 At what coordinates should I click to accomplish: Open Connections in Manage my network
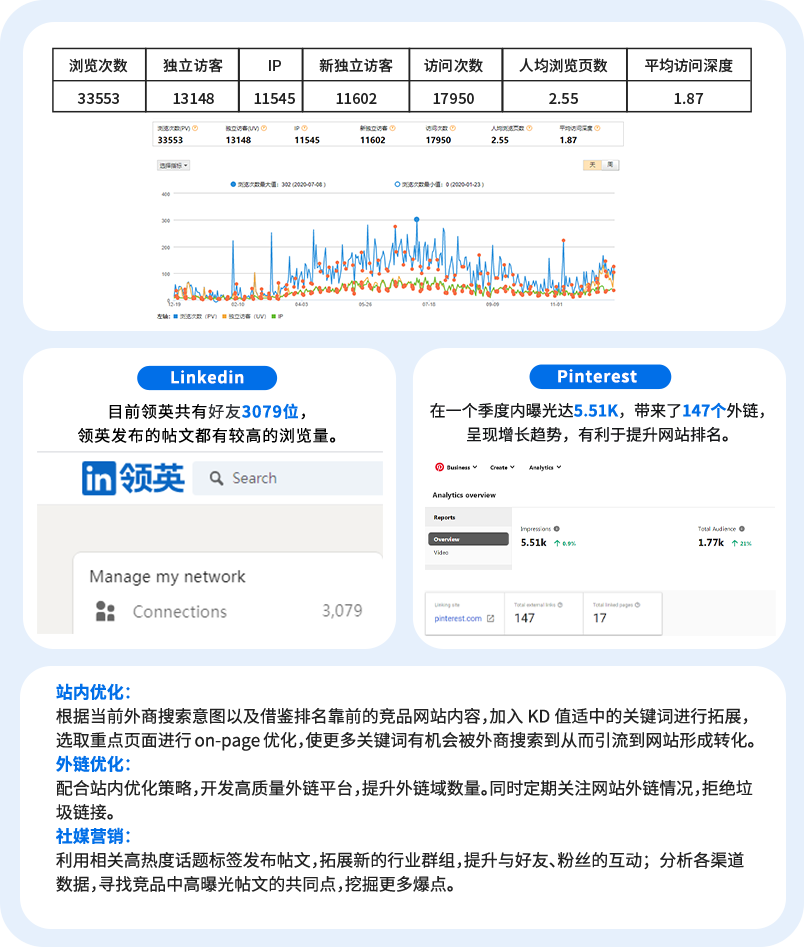click(180, 611)
